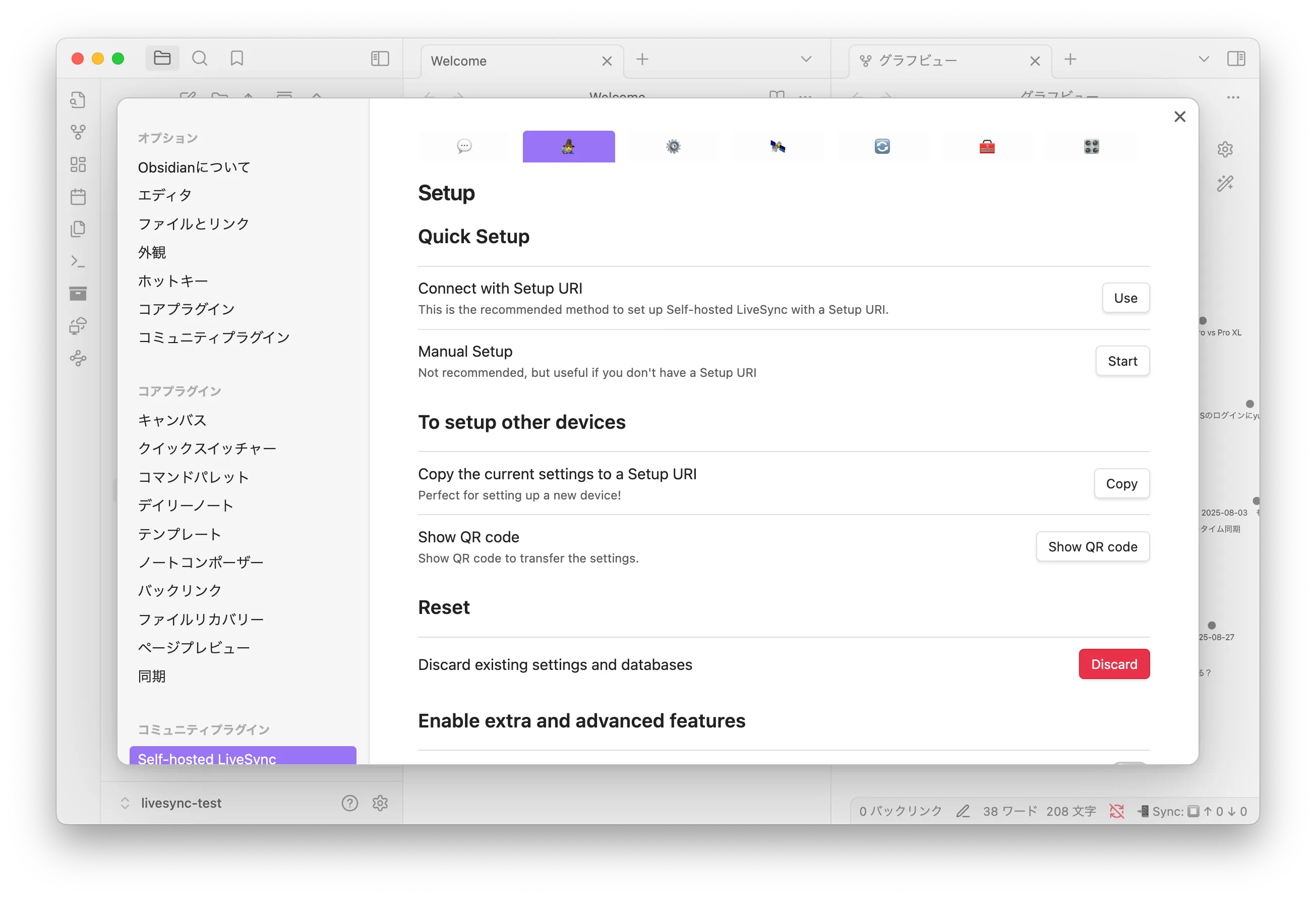Toggle the left sidebar panel icon

(x=380, y=59)
